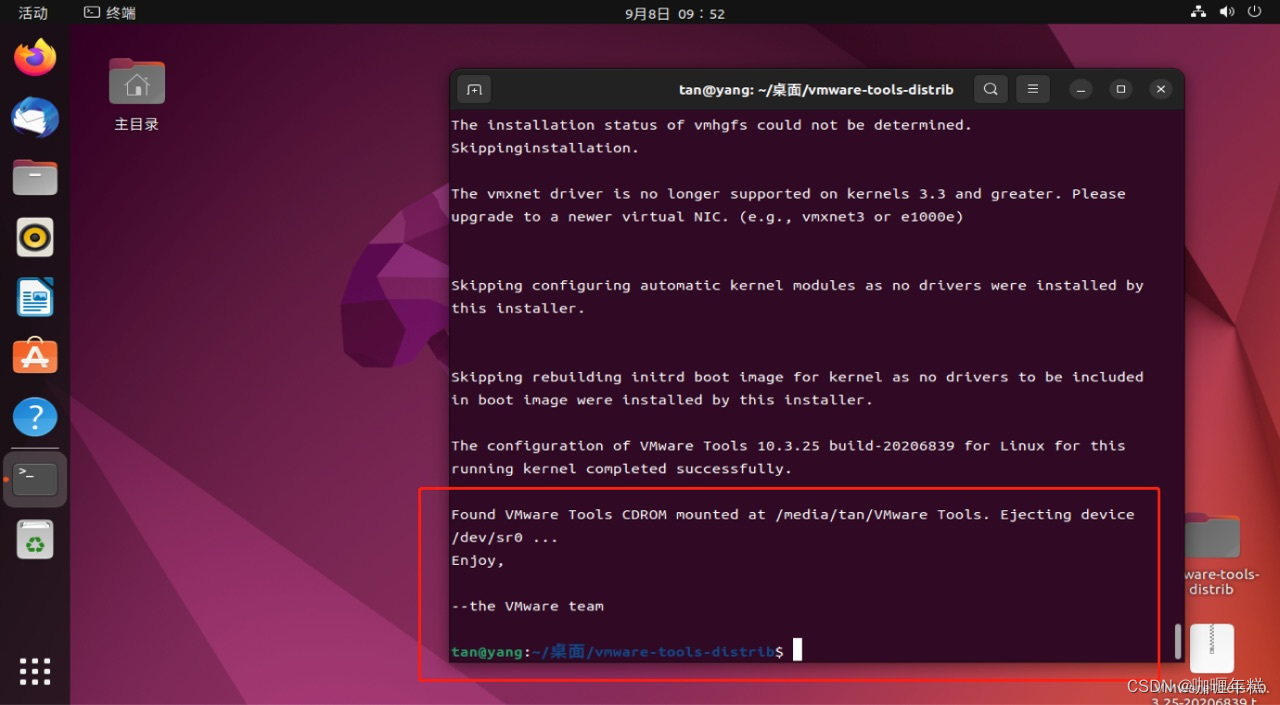Show all applications grid

[x=35, y=671]
